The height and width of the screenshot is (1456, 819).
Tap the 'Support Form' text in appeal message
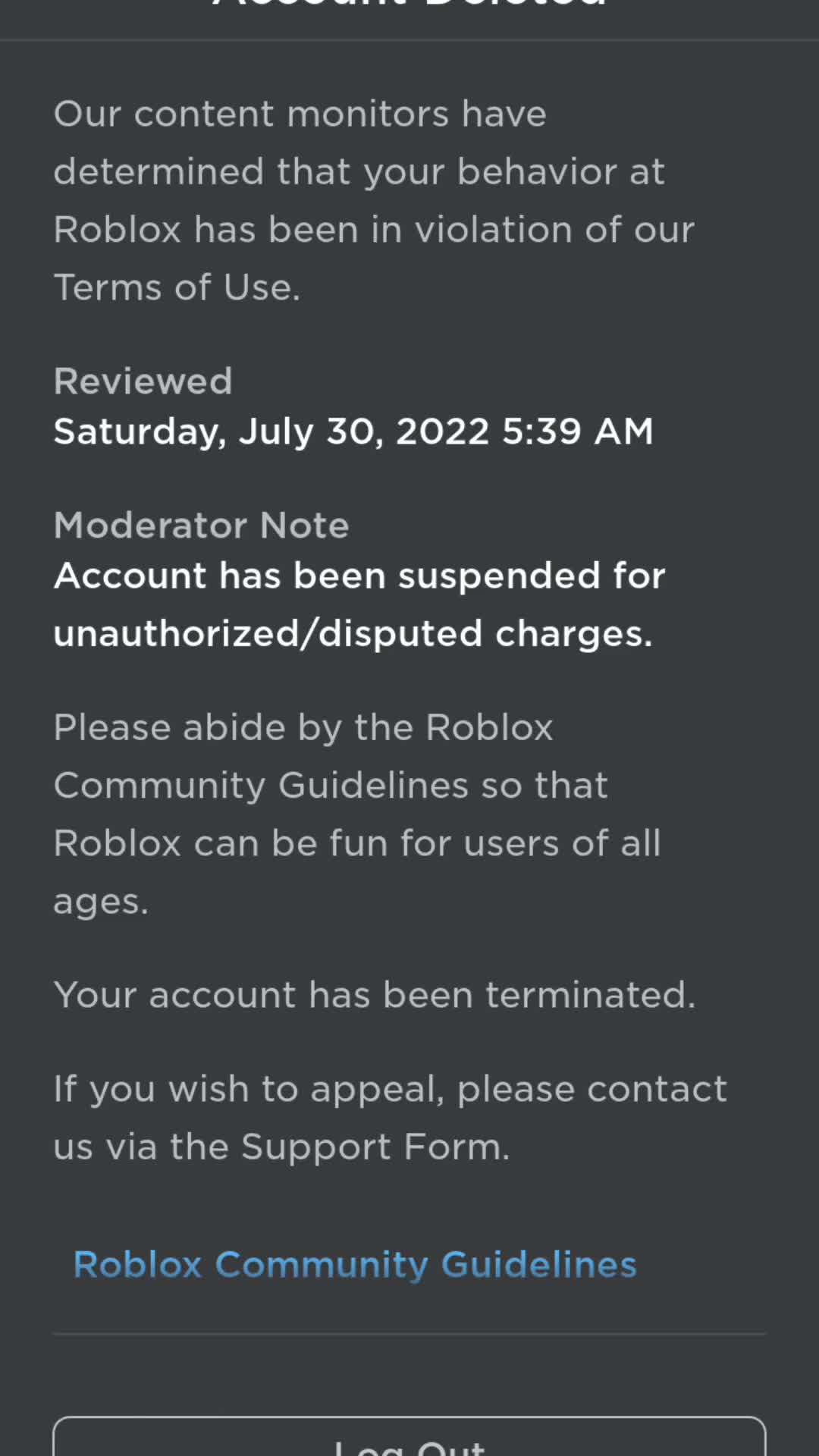click(x=374, y=1147)
